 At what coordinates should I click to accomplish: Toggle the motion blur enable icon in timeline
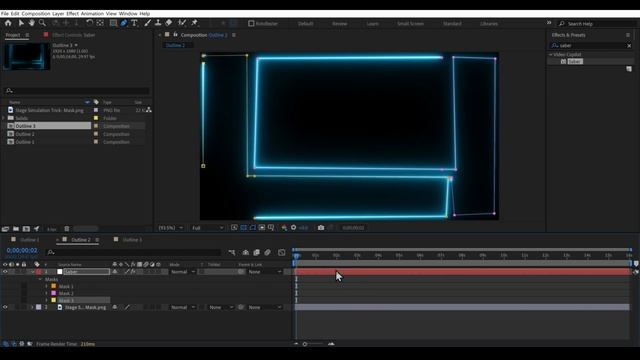click(267, 253)
